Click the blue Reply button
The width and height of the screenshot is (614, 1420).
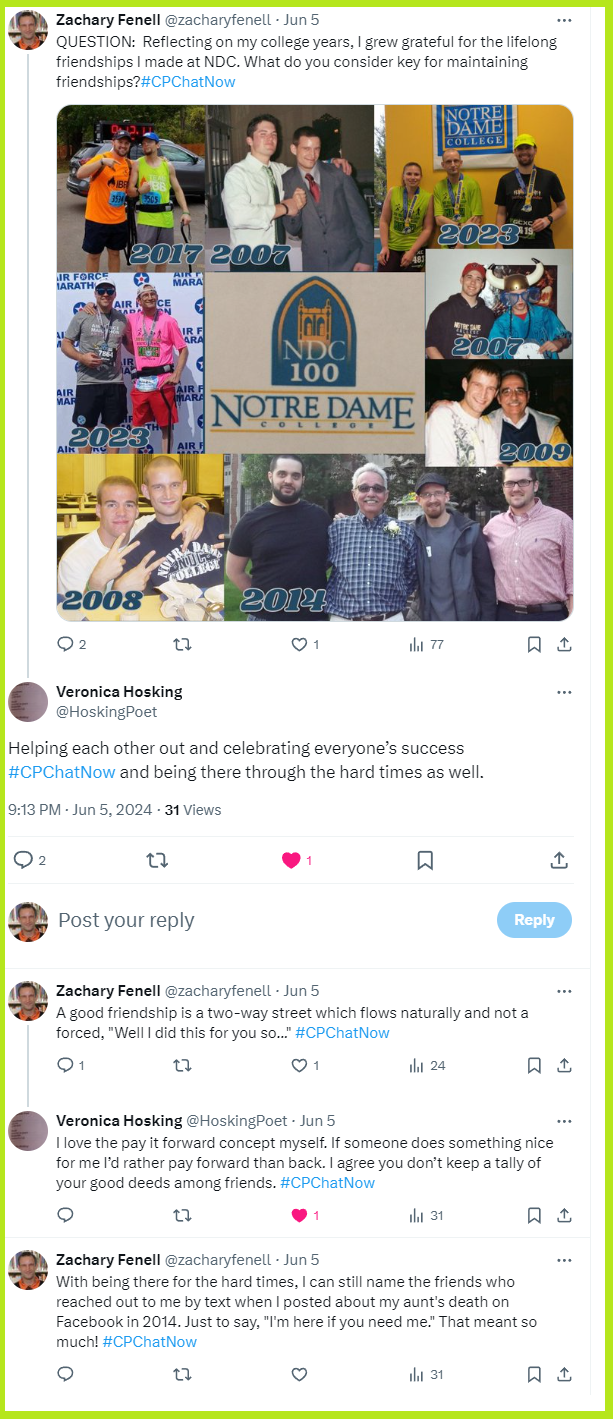(534, 920)
